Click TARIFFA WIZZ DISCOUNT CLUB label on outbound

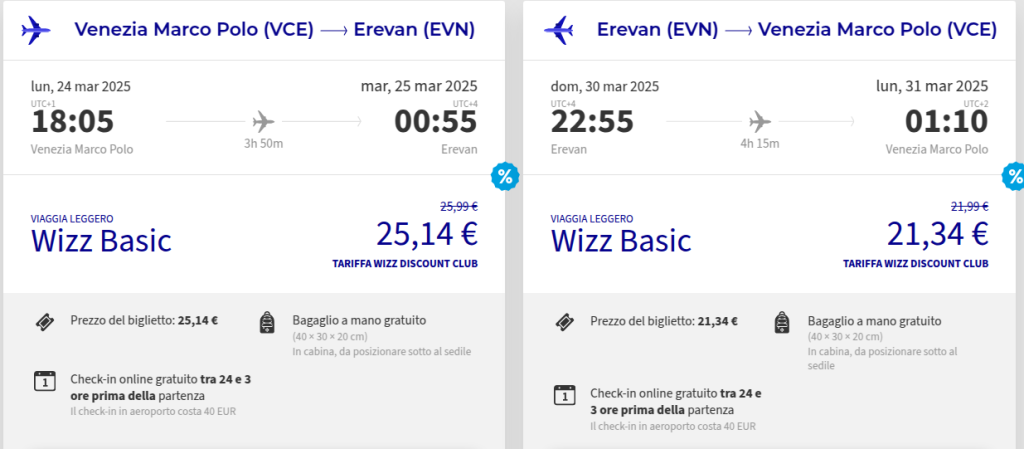pyautogui.click(x=405, y=264)
